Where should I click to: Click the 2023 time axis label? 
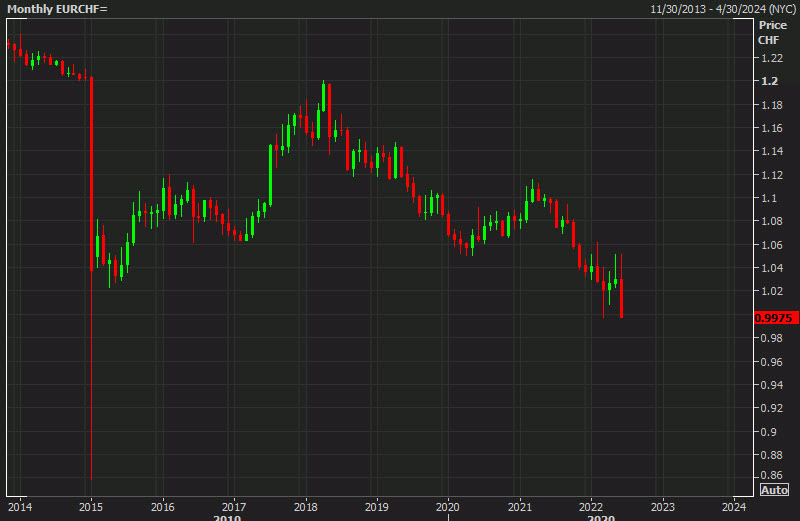(662, 507)
